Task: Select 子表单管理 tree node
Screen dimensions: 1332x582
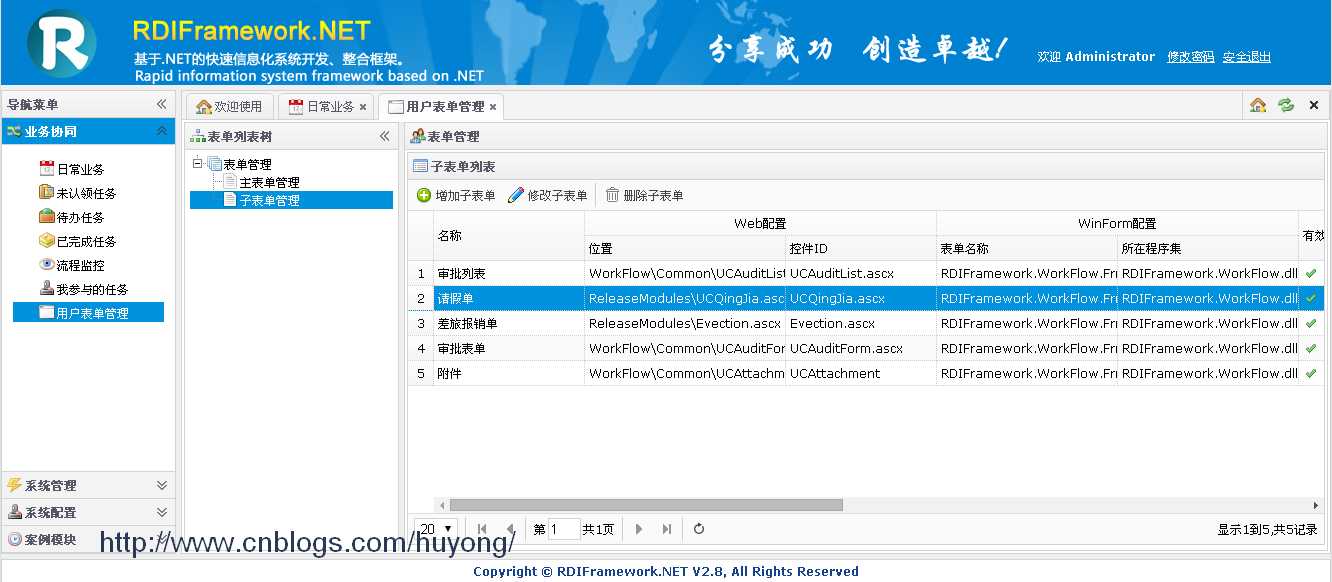Action: point(269,200)
